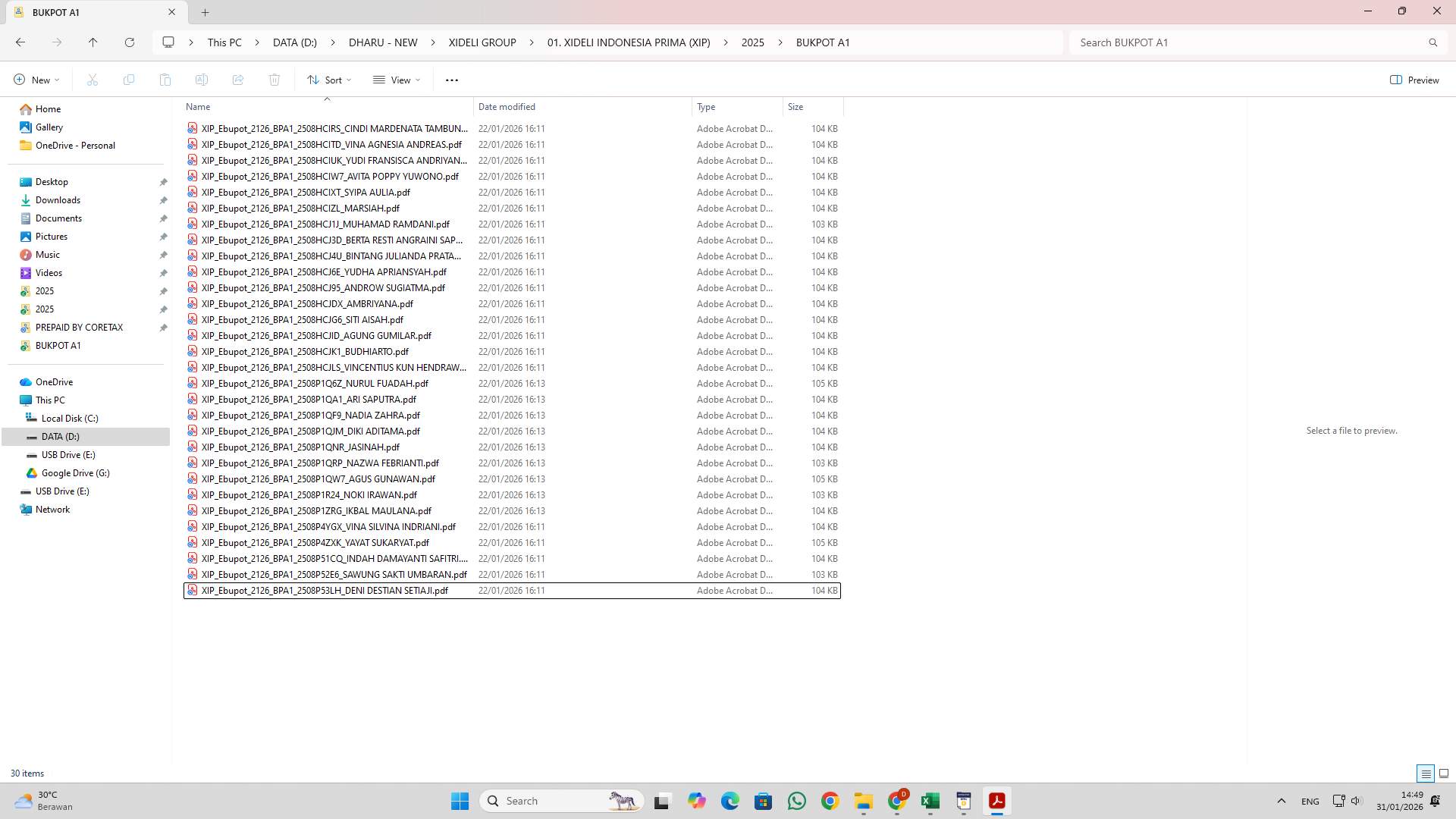The width and height of the screenshot is (1456, 819).
Task: Delete the selected file
Action: click(275, 80)
